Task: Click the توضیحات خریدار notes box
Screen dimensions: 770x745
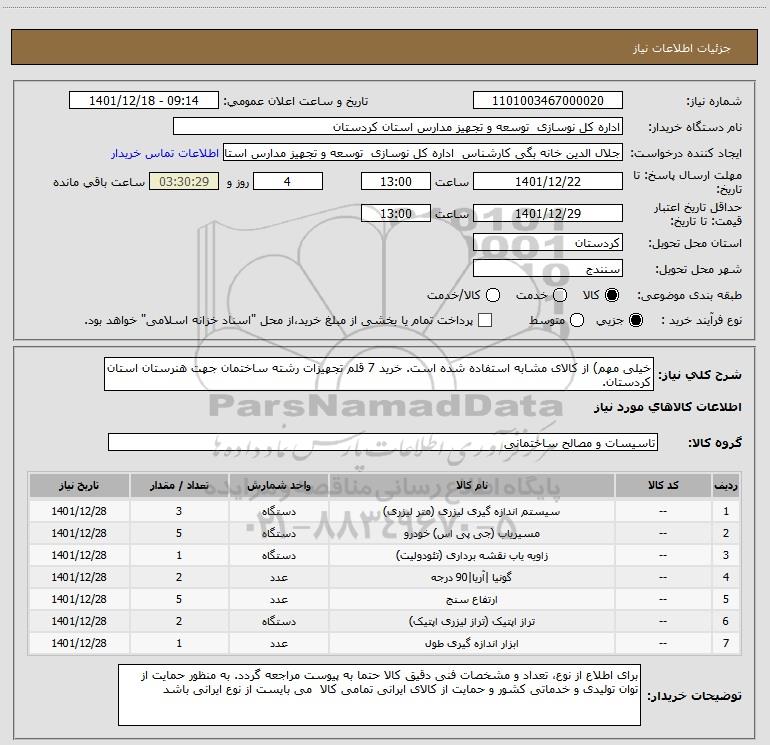Action: coord(379,695)
